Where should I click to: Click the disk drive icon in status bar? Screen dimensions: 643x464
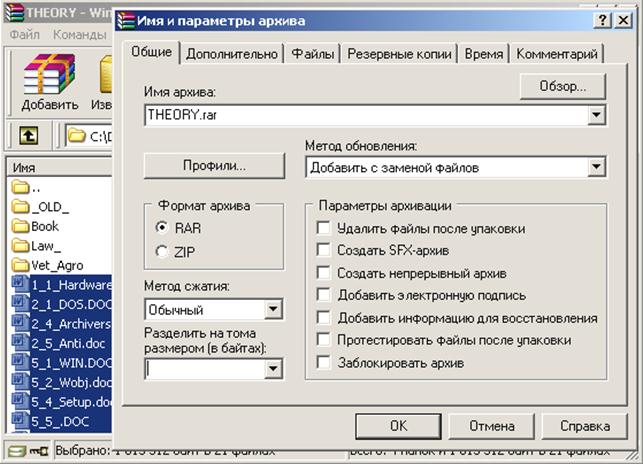point(17,452)
